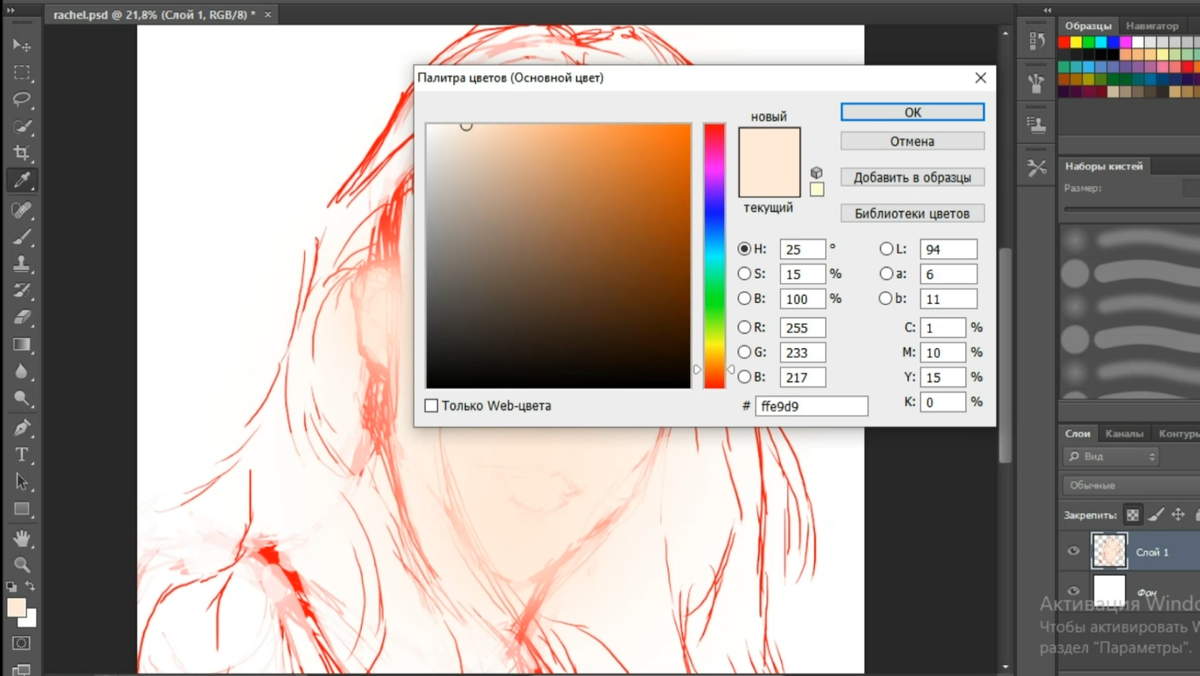The image size is (1200, 676).
Task: Click Добавить в образцы button
Action: coord(912,177)
